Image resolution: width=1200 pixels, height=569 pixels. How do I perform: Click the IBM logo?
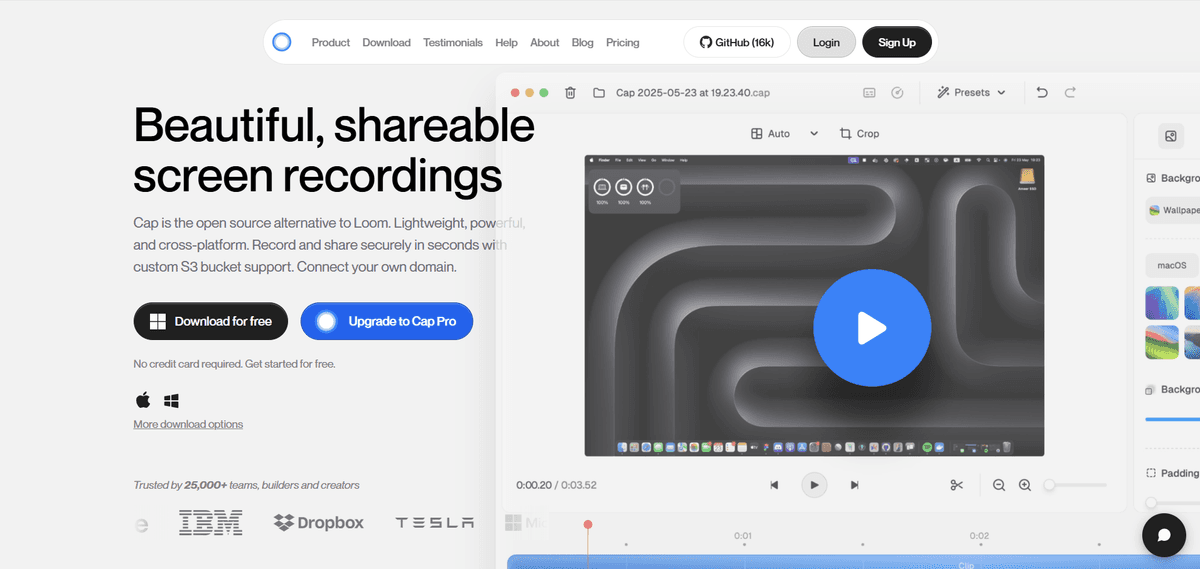tap(211, 522)
